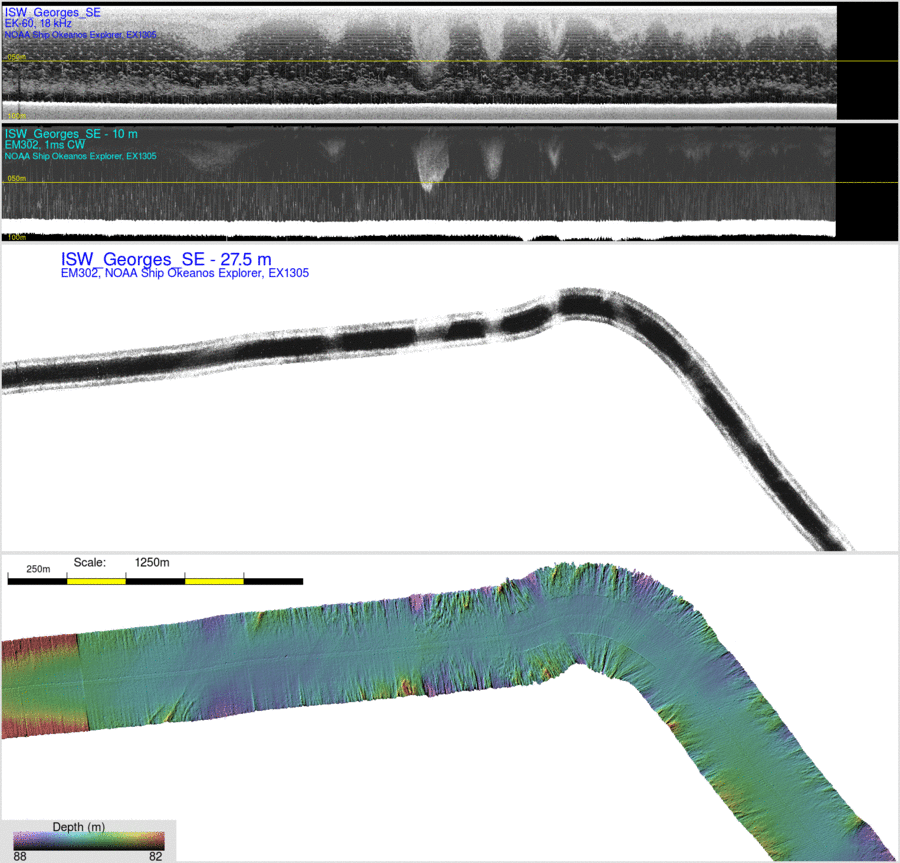Click the "250m" scale label
Screen dimensions: 900x863
click(x=38, y=569)
